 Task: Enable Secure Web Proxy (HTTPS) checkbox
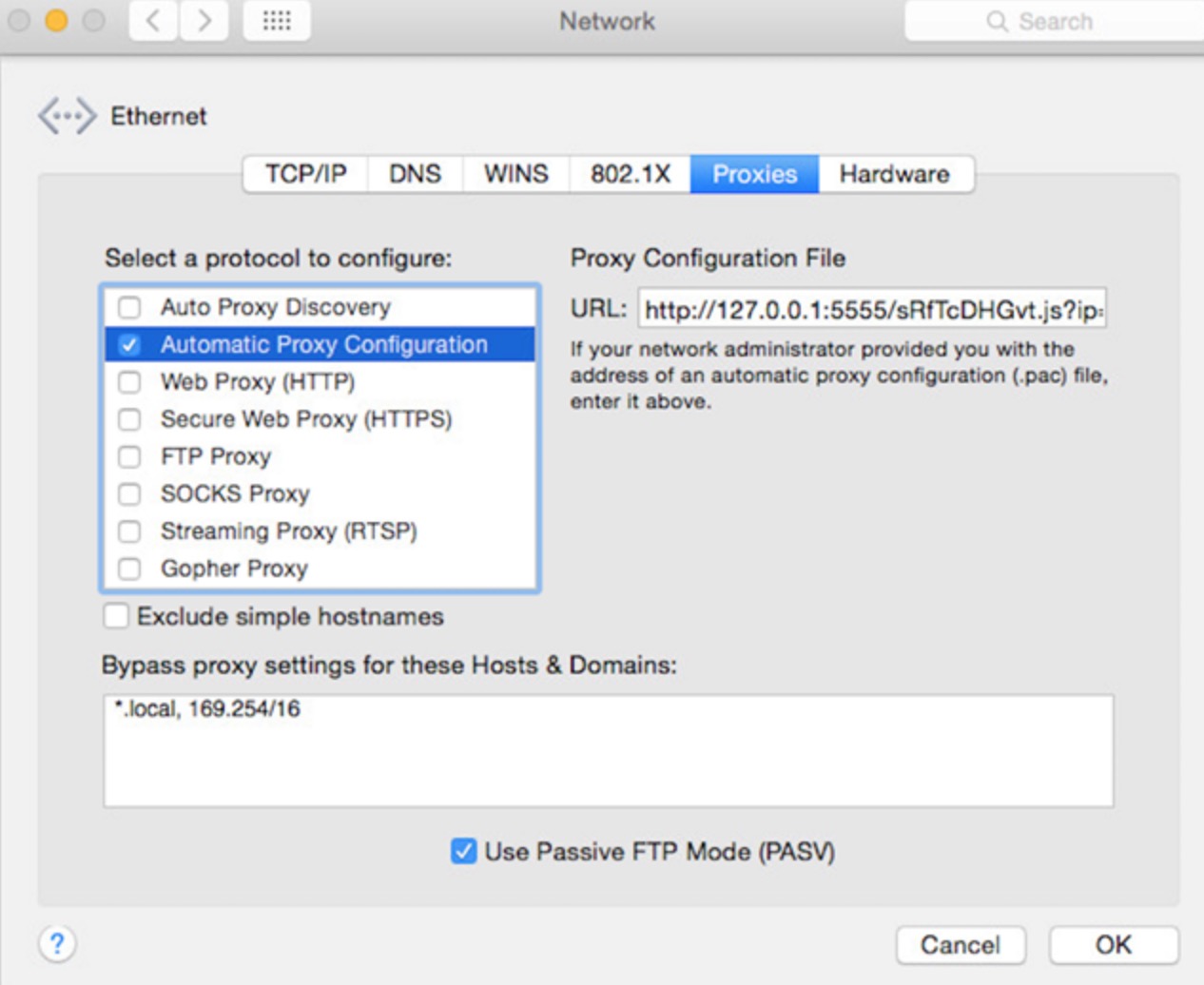click(129, 419)
